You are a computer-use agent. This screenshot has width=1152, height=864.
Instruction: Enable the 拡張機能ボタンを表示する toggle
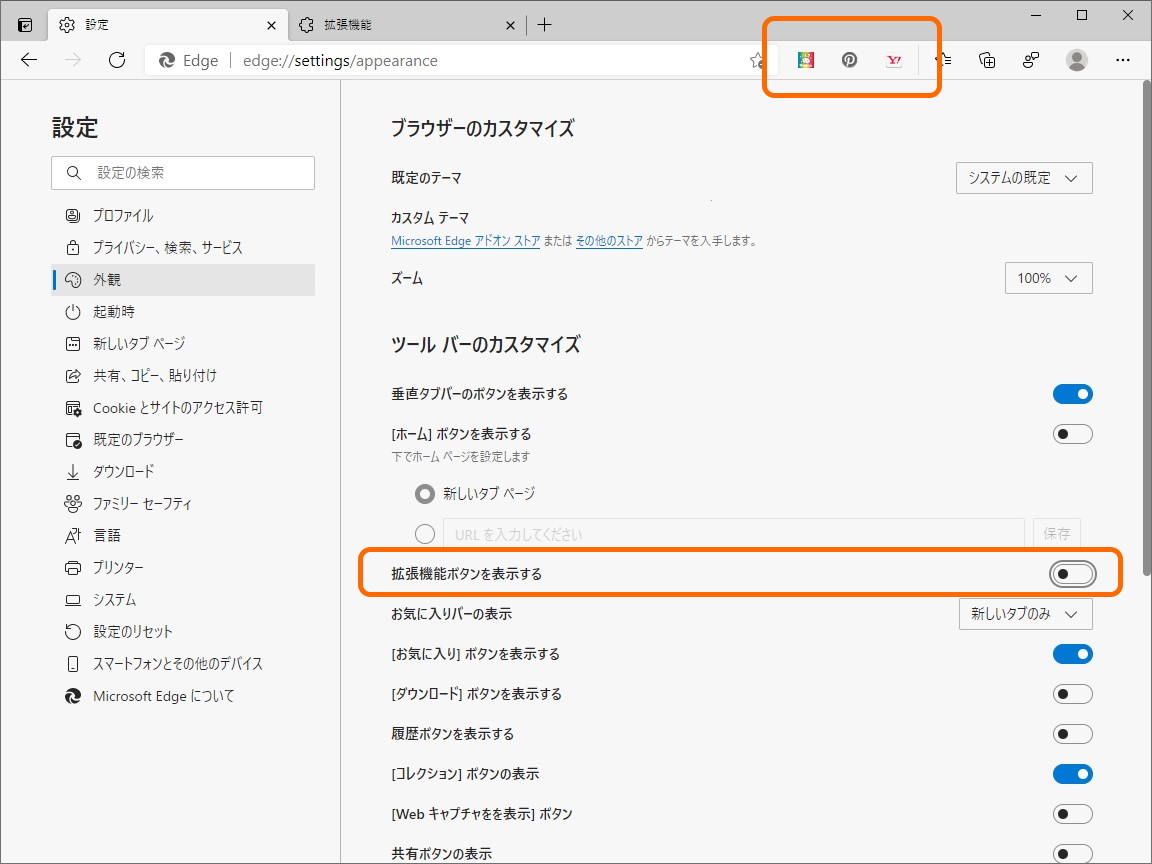click(x=1072, y=573)
